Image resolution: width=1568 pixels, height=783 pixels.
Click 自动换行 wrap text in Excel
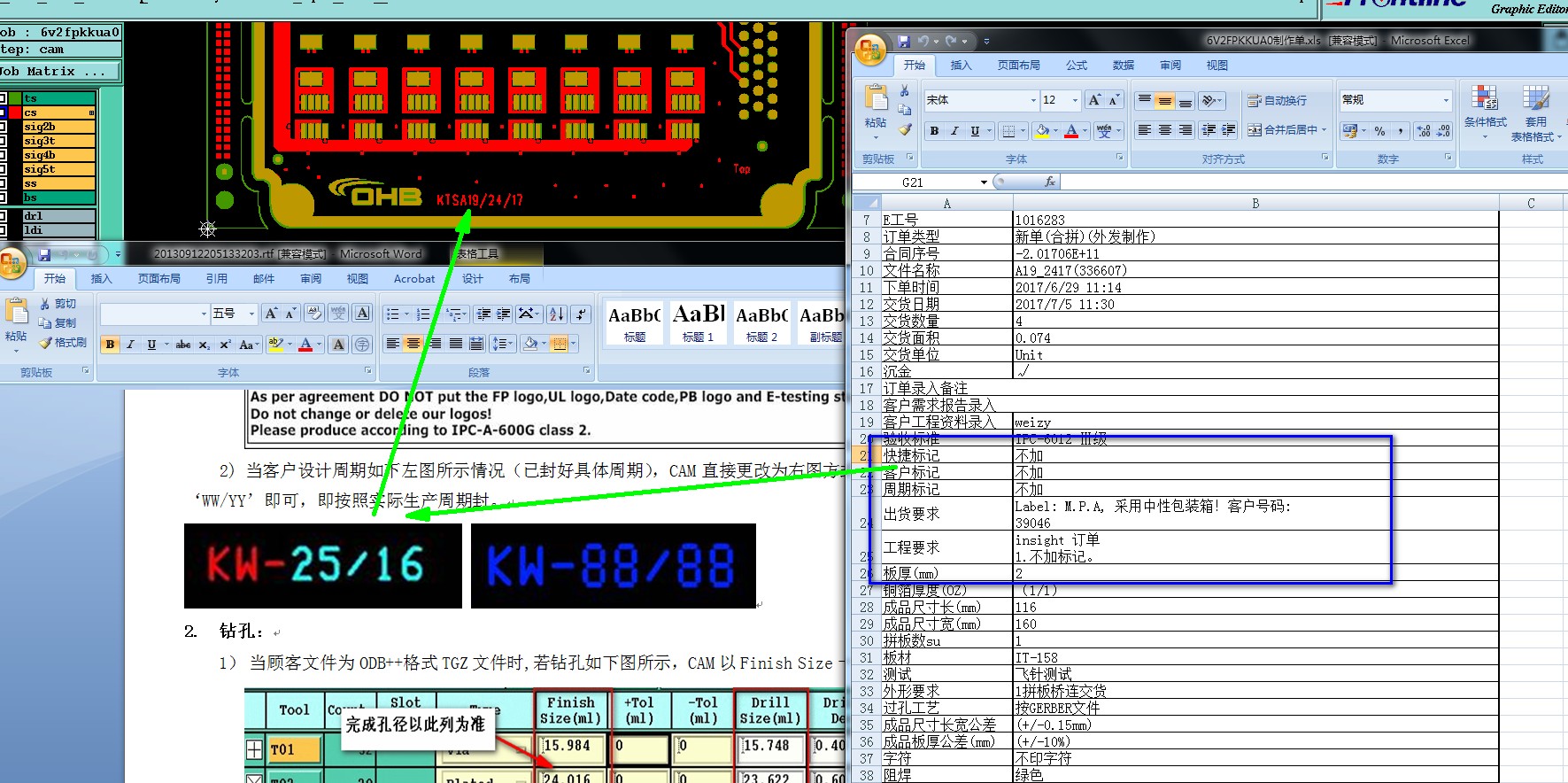(1277, 101)
